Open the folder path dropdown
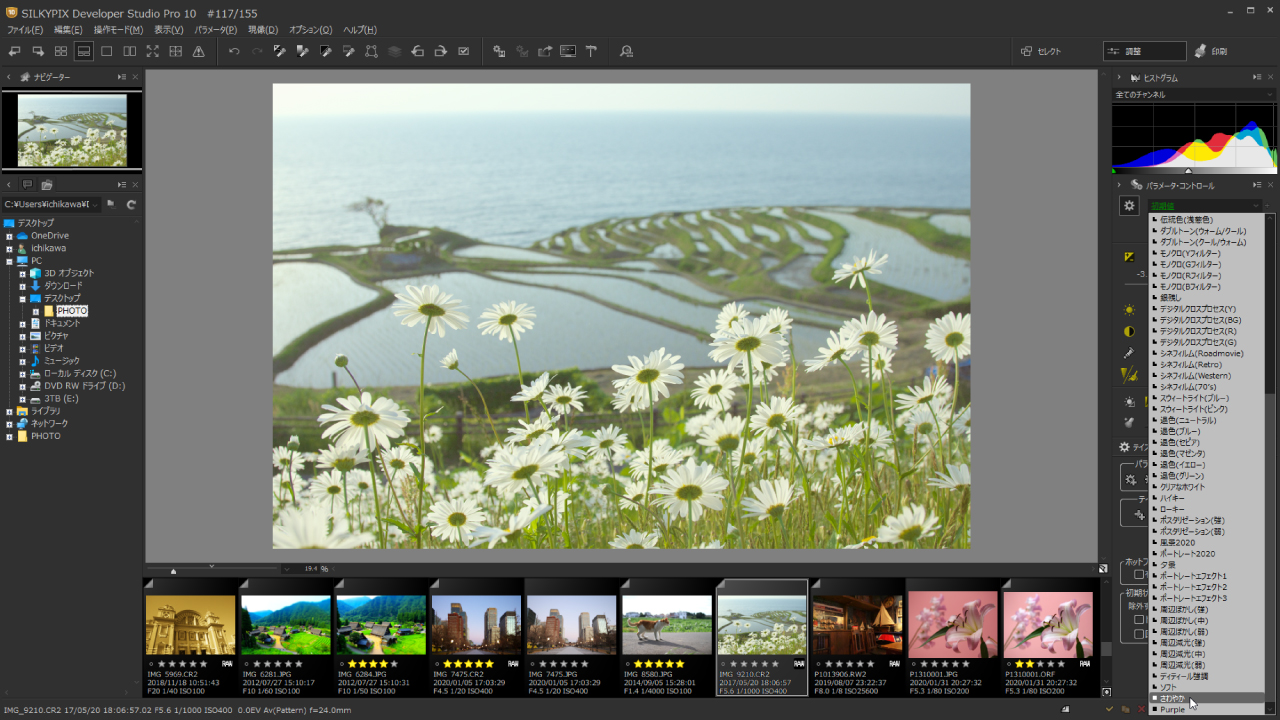Viewport: 1280px width, 720px height. (95, 204)
